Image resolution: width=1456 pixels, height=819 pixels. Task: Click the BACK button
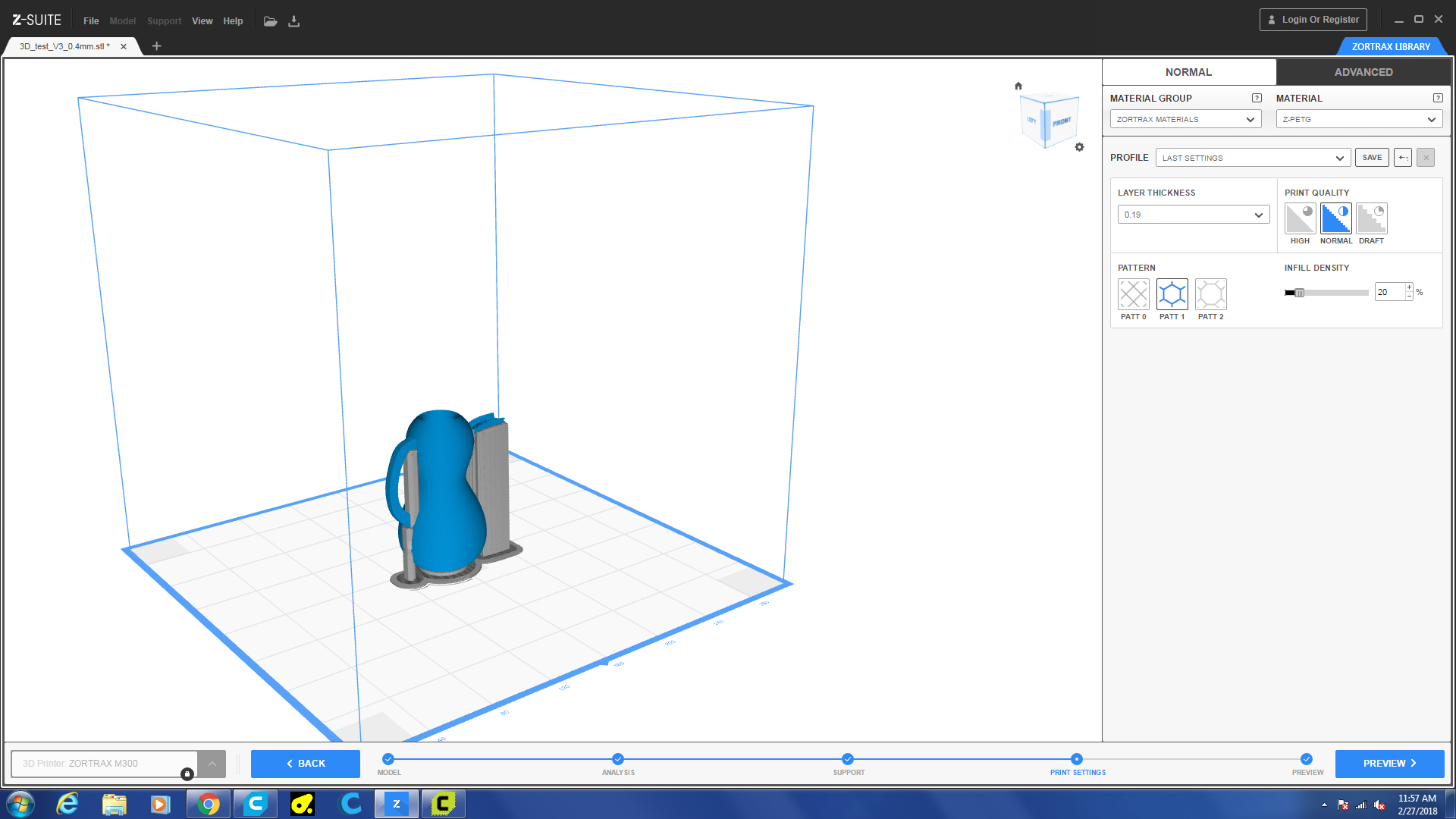[x=306, y=764]
